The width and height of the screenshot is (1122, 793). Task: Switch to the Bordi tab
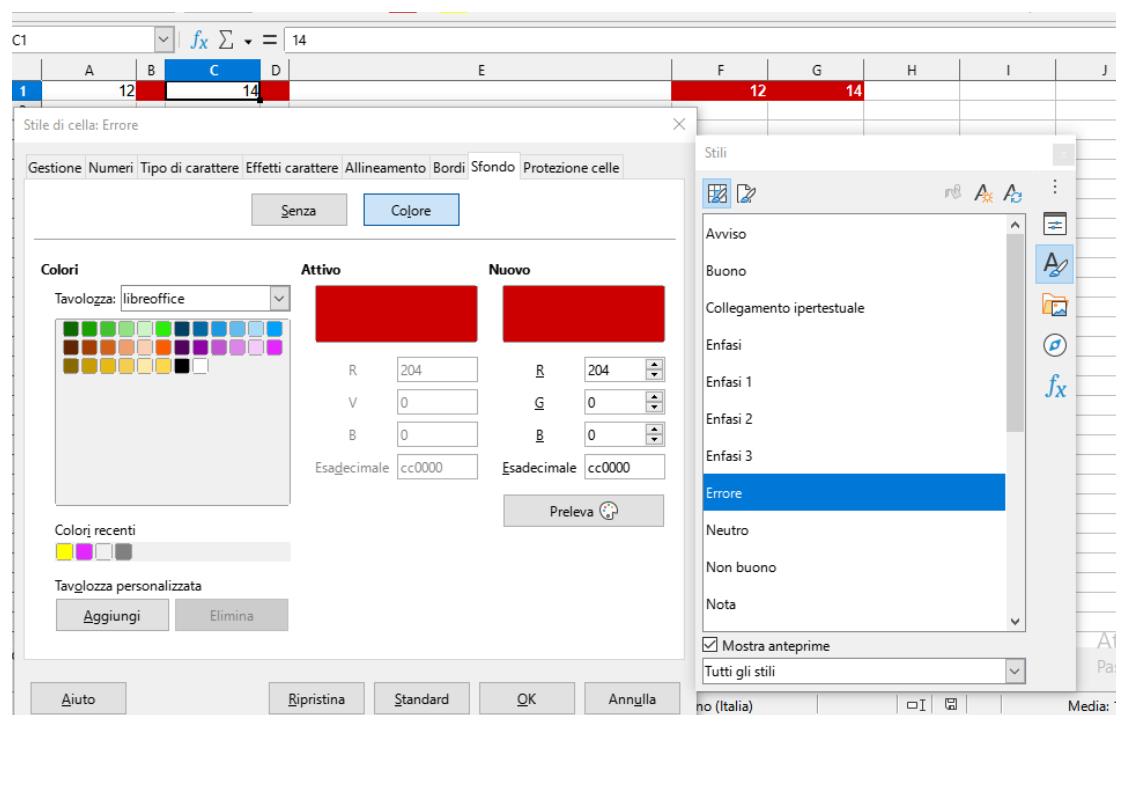coord(448,168)
